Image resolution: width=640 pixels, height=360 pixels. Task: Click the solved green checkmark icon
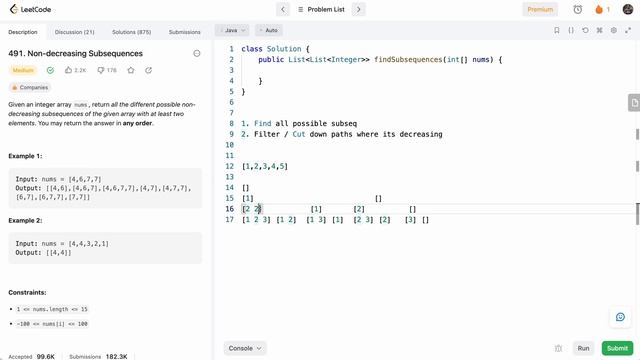coord(50,70)
